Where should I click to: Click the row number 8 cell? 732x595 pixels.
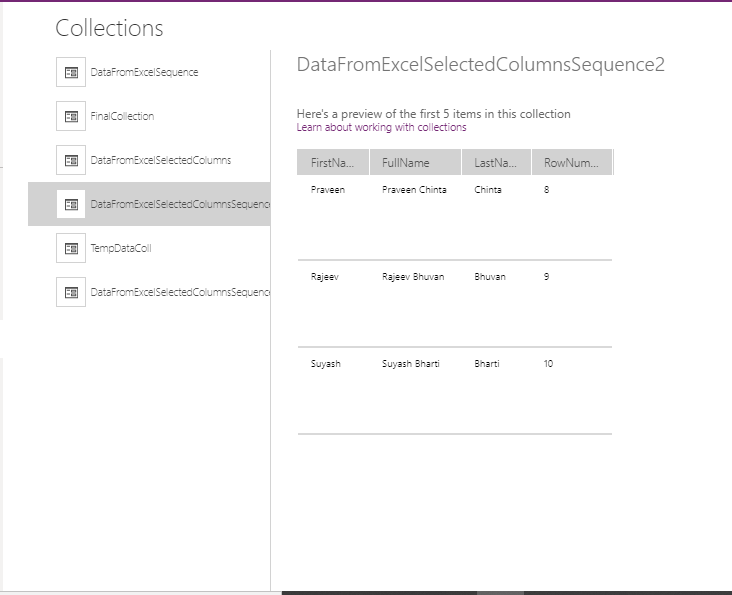[x=546, y=190]
